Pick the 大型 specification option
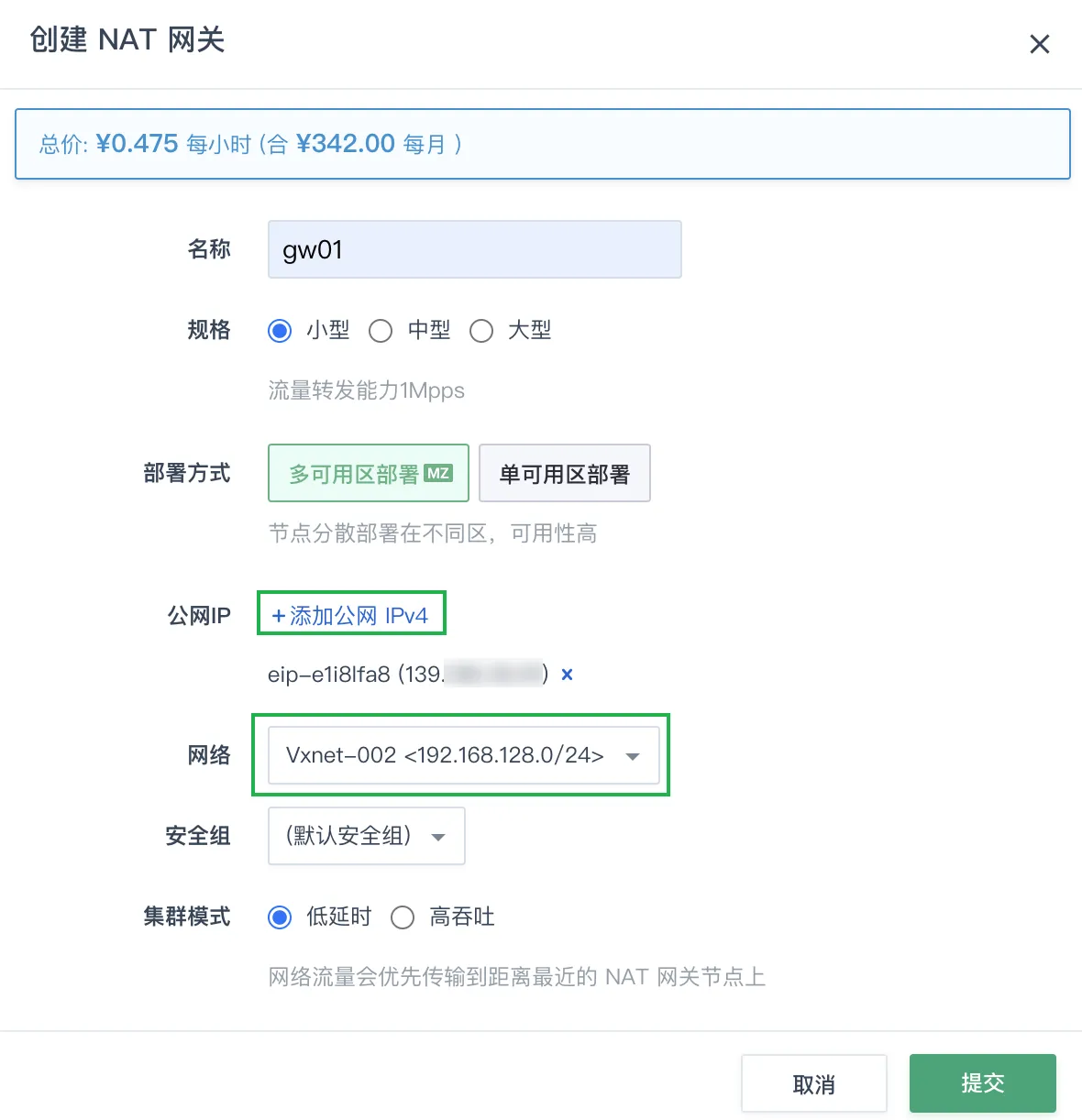This screenshot has width=1082, height=1120. point(481,331)
